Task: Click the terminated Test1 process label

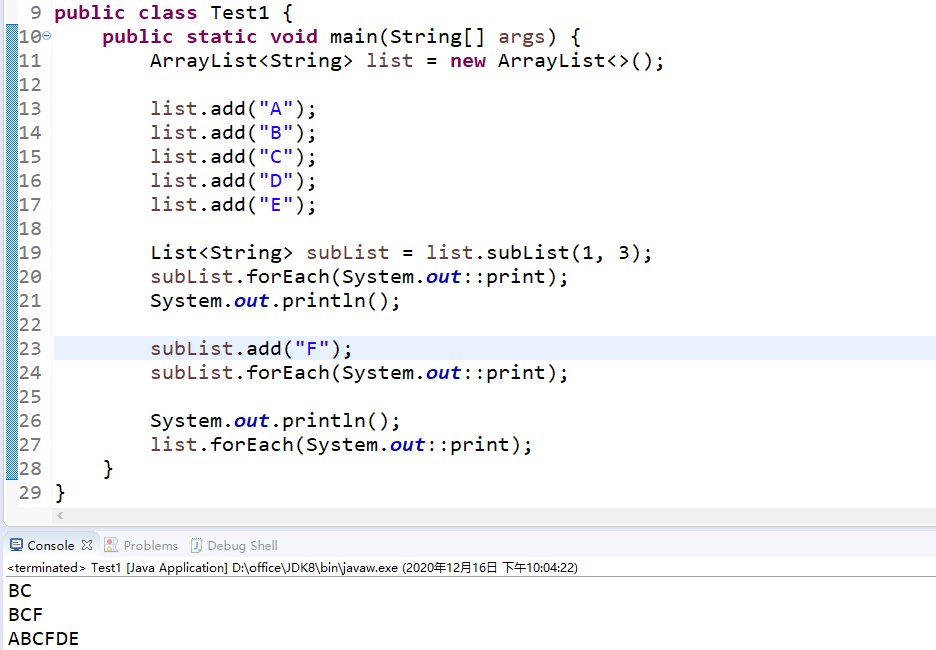Action: point(292,568)
